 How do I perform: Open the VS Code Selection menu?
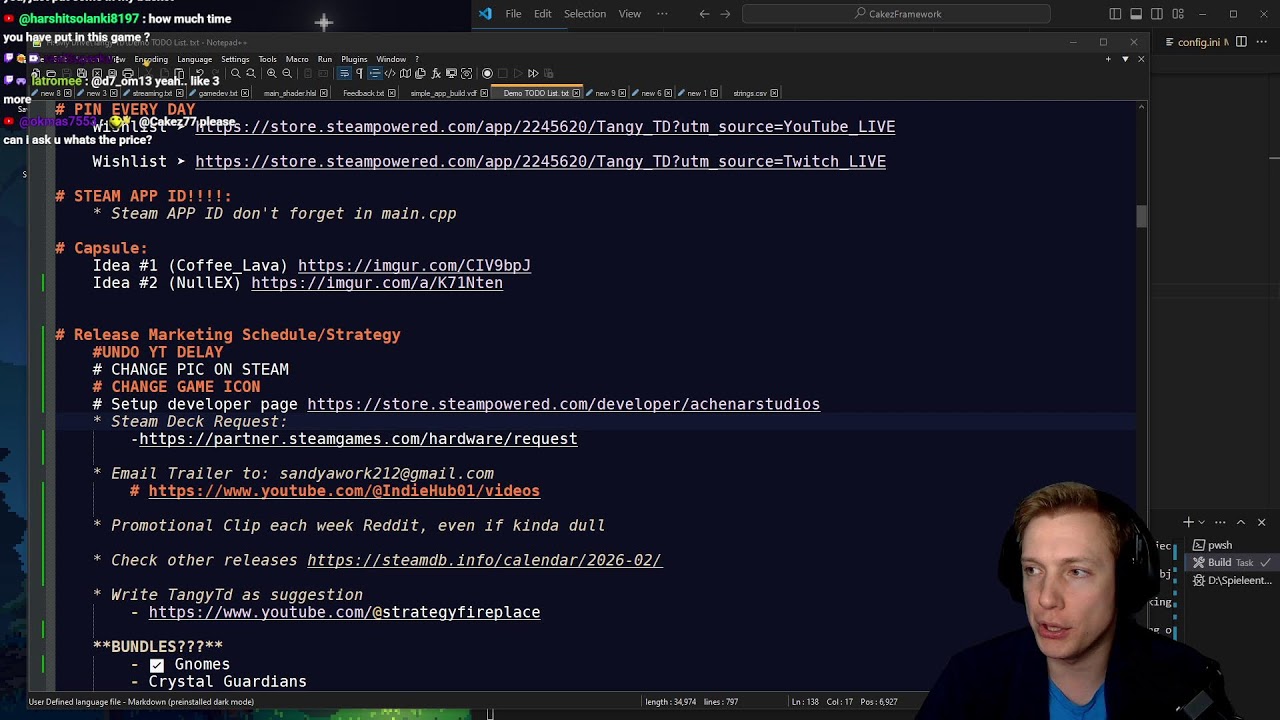(x=585, y=14)
